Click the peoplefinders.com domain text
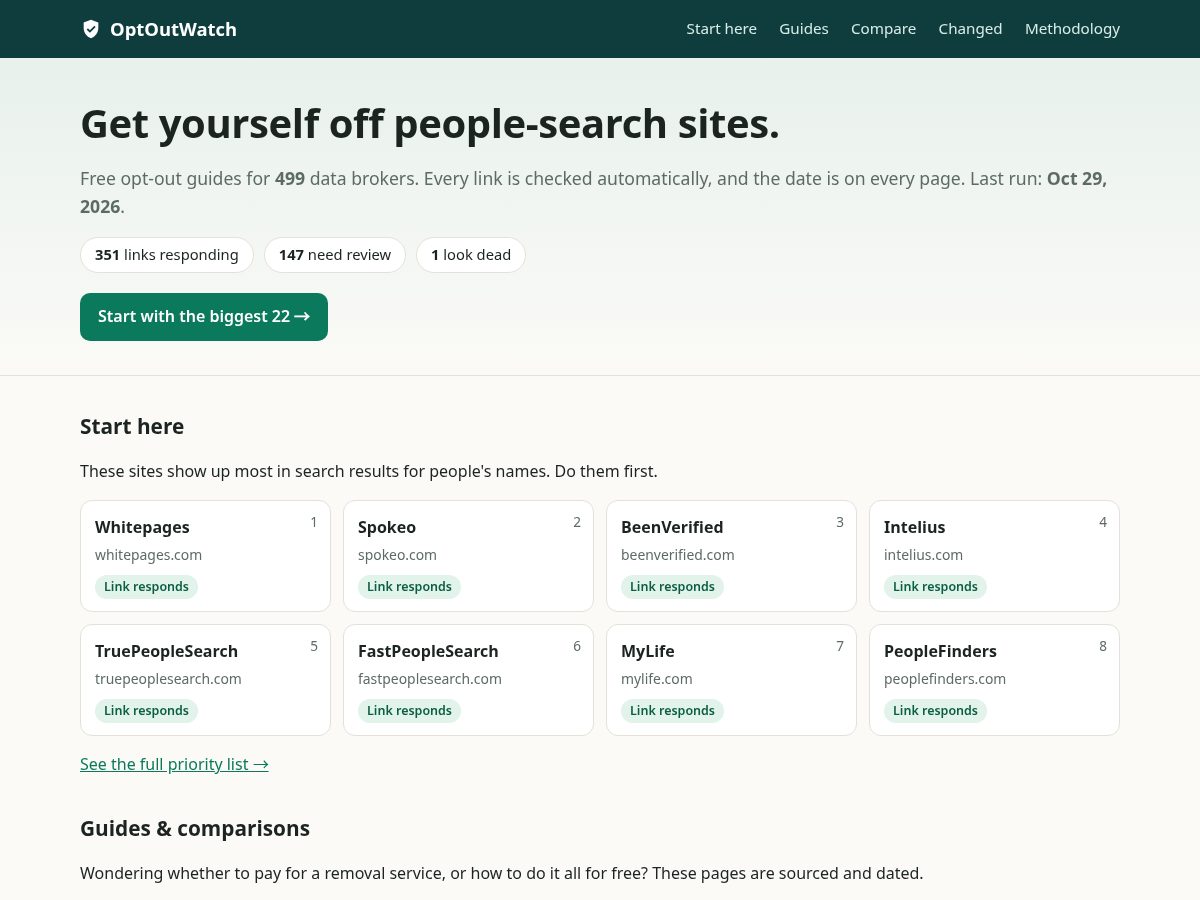The width and height of the screenshot is (1200, 900). coord(945,679)
